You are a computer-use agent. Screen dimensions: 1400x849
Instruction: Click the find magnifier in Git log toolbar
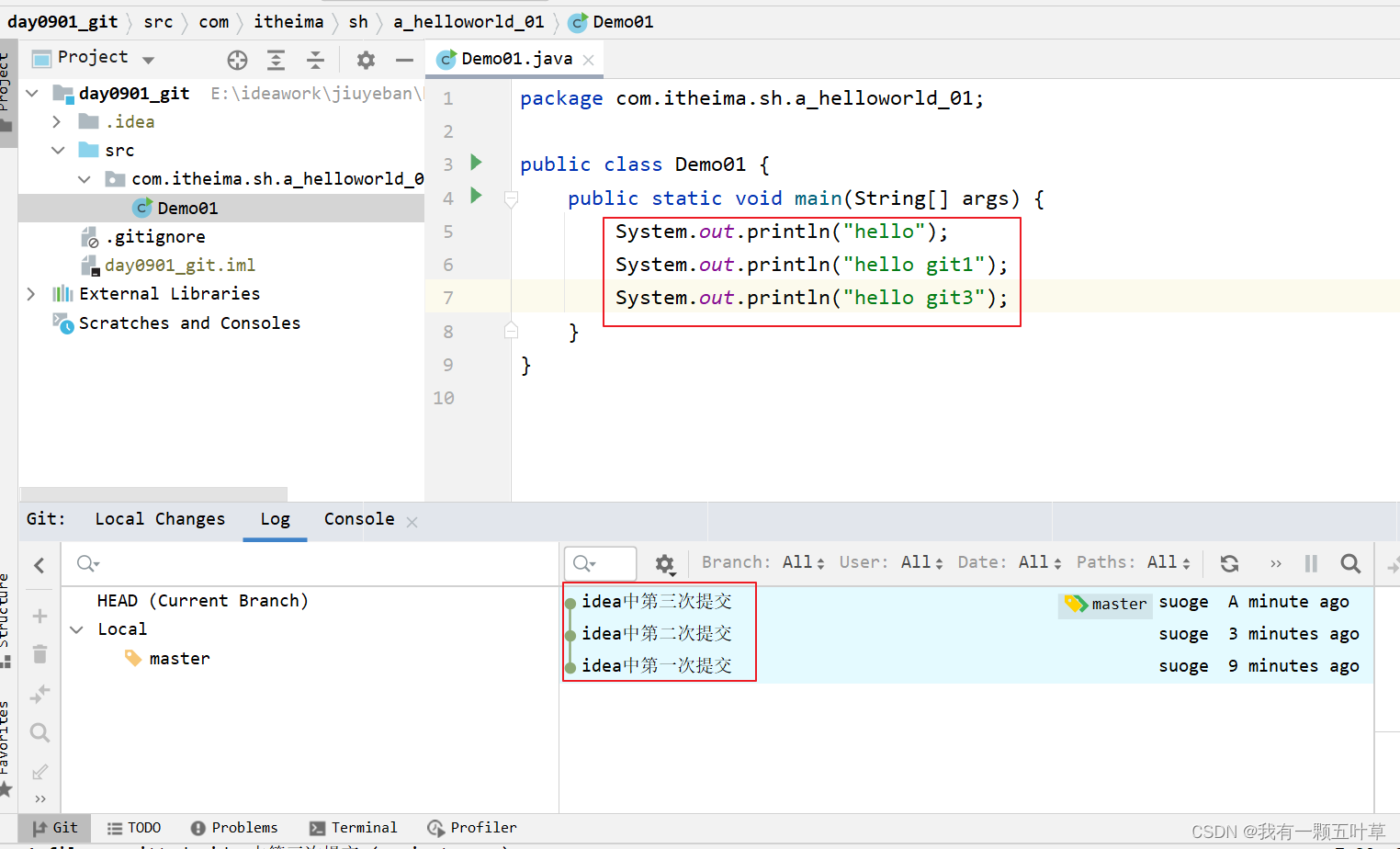click(1350, 563)
